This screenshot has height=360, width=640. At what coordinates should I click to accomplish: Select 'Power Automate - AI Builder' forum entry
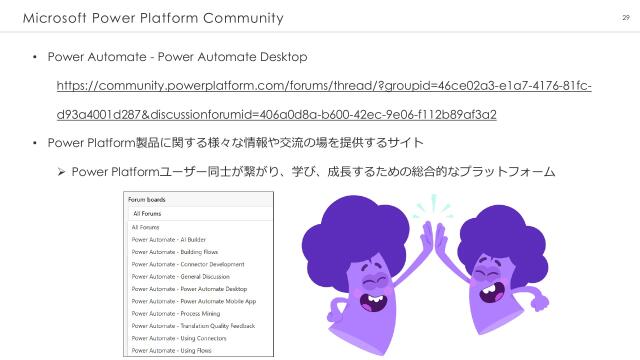coord(169,240)
